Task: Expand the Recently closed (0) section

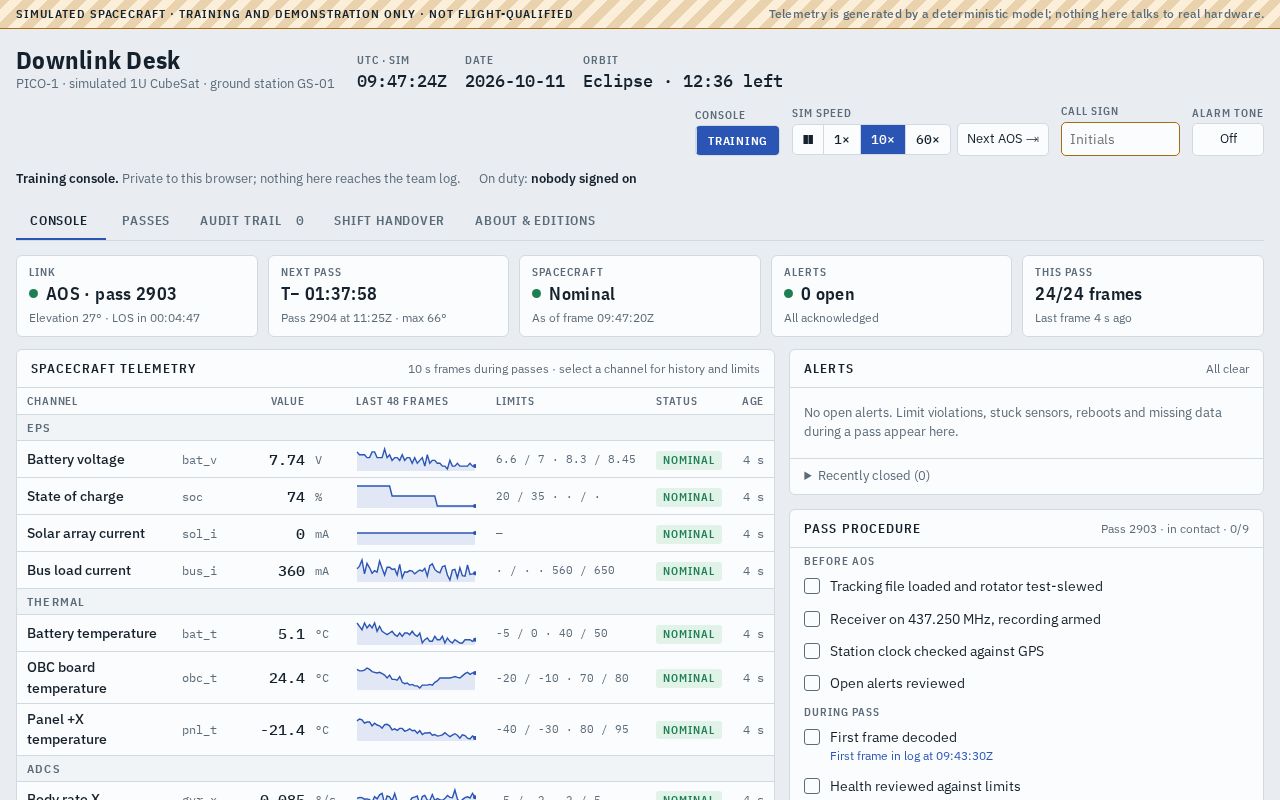Action: (x=867, y=476)
